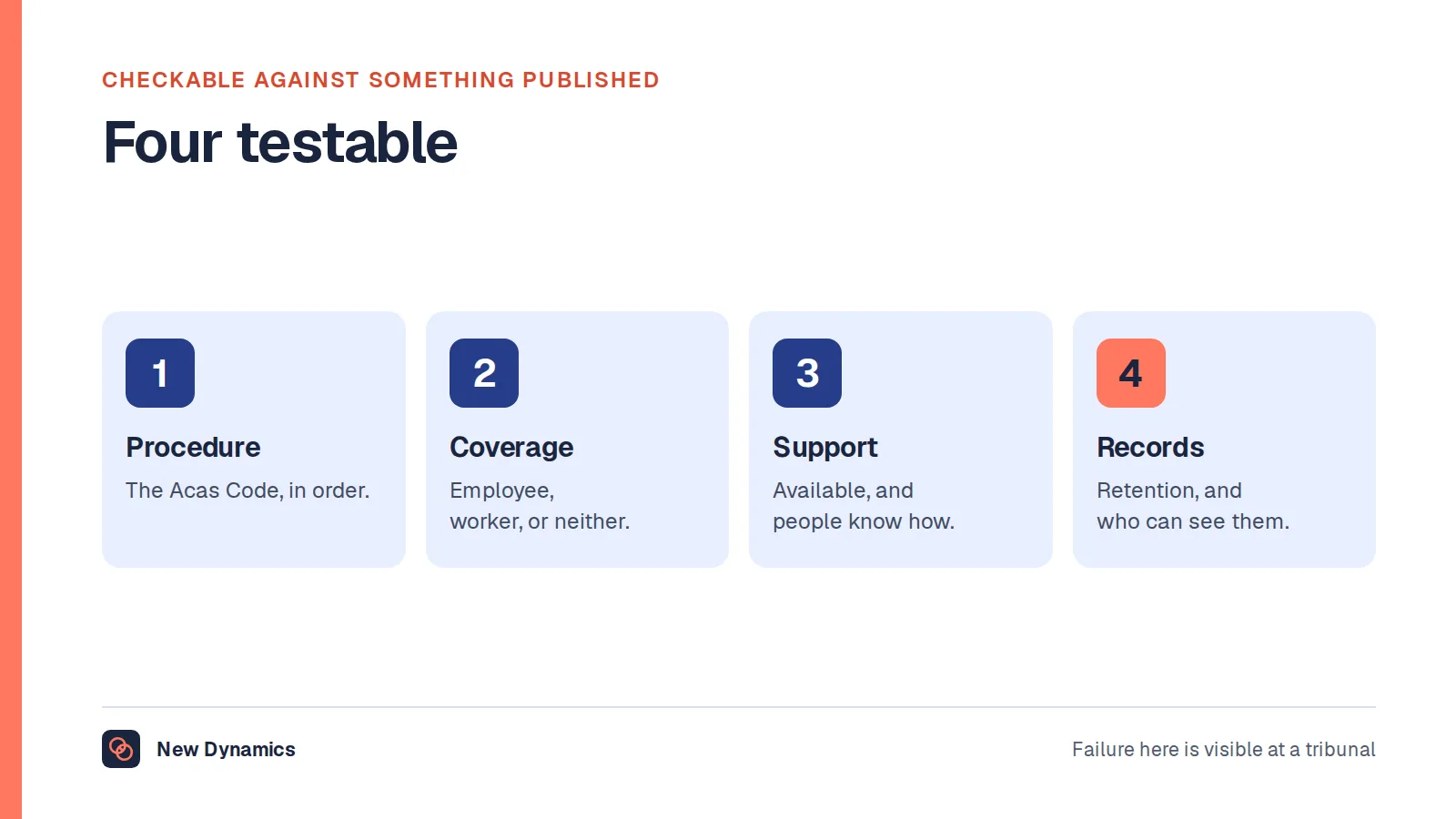Click 'The Acas Code, in order.' text

[x=248, y=490]
